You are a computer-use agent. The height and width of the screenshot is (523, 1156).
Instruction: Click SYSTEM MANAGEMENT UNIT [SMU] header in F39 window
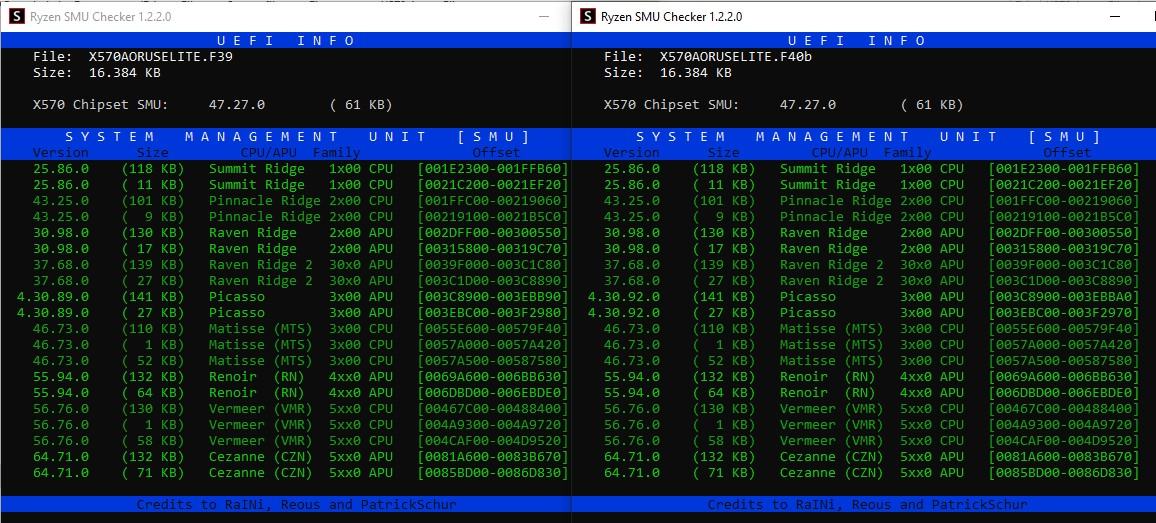click(x=297, y=136)
